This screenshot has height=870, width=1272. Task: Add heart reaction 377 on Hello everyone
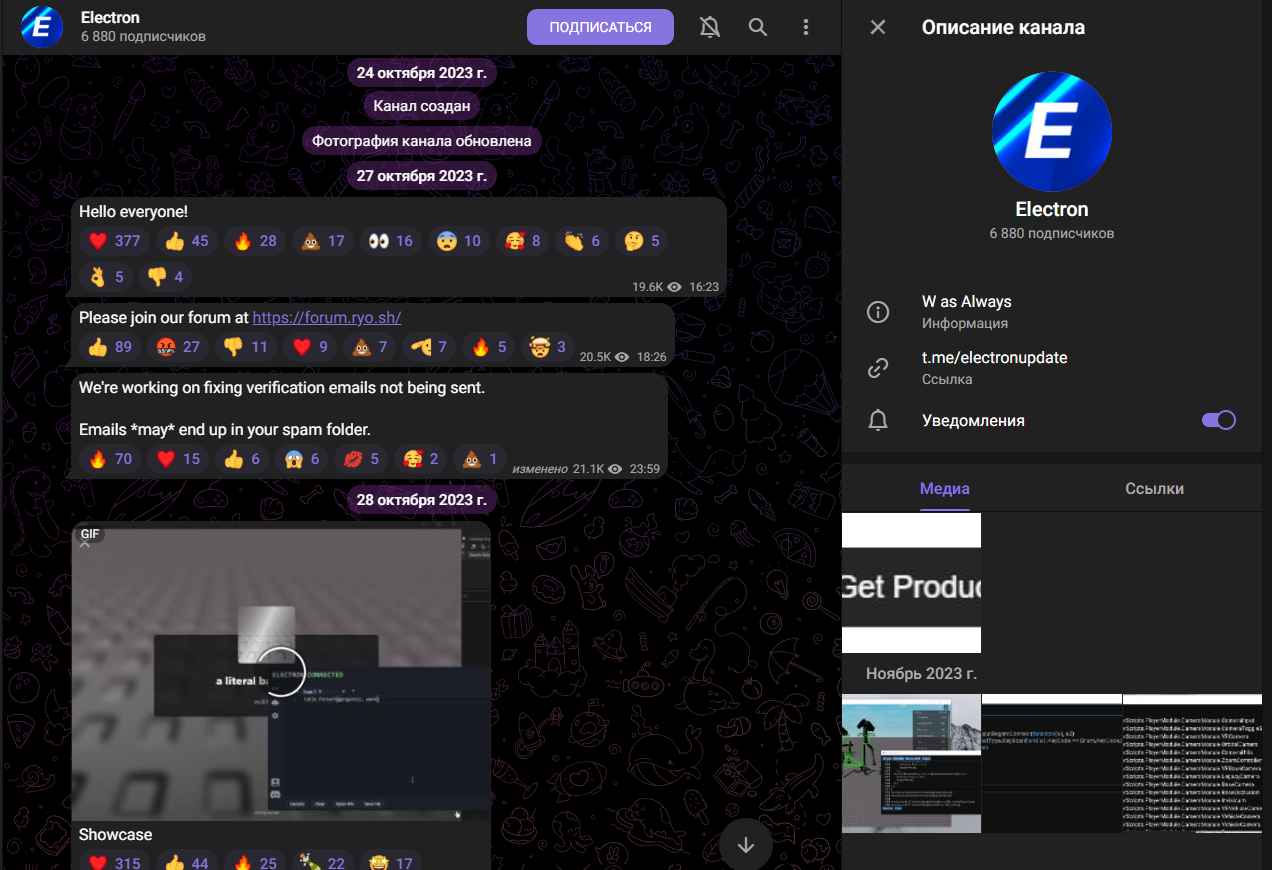point(115,241)
